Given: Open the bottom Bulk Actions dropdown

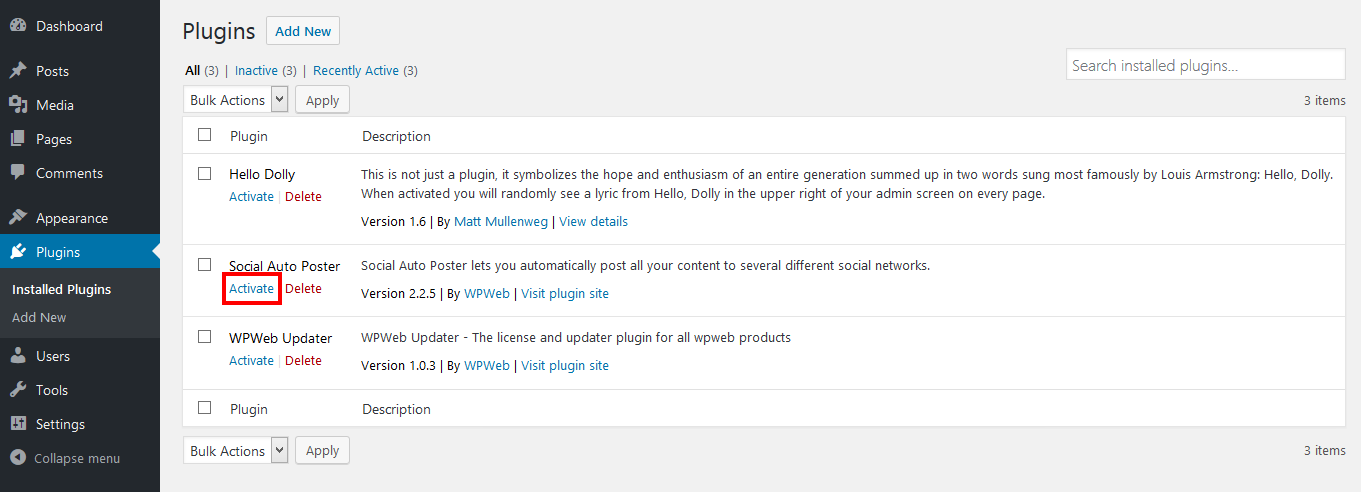Looking at the screenshot, I should [x=236, y=451].
